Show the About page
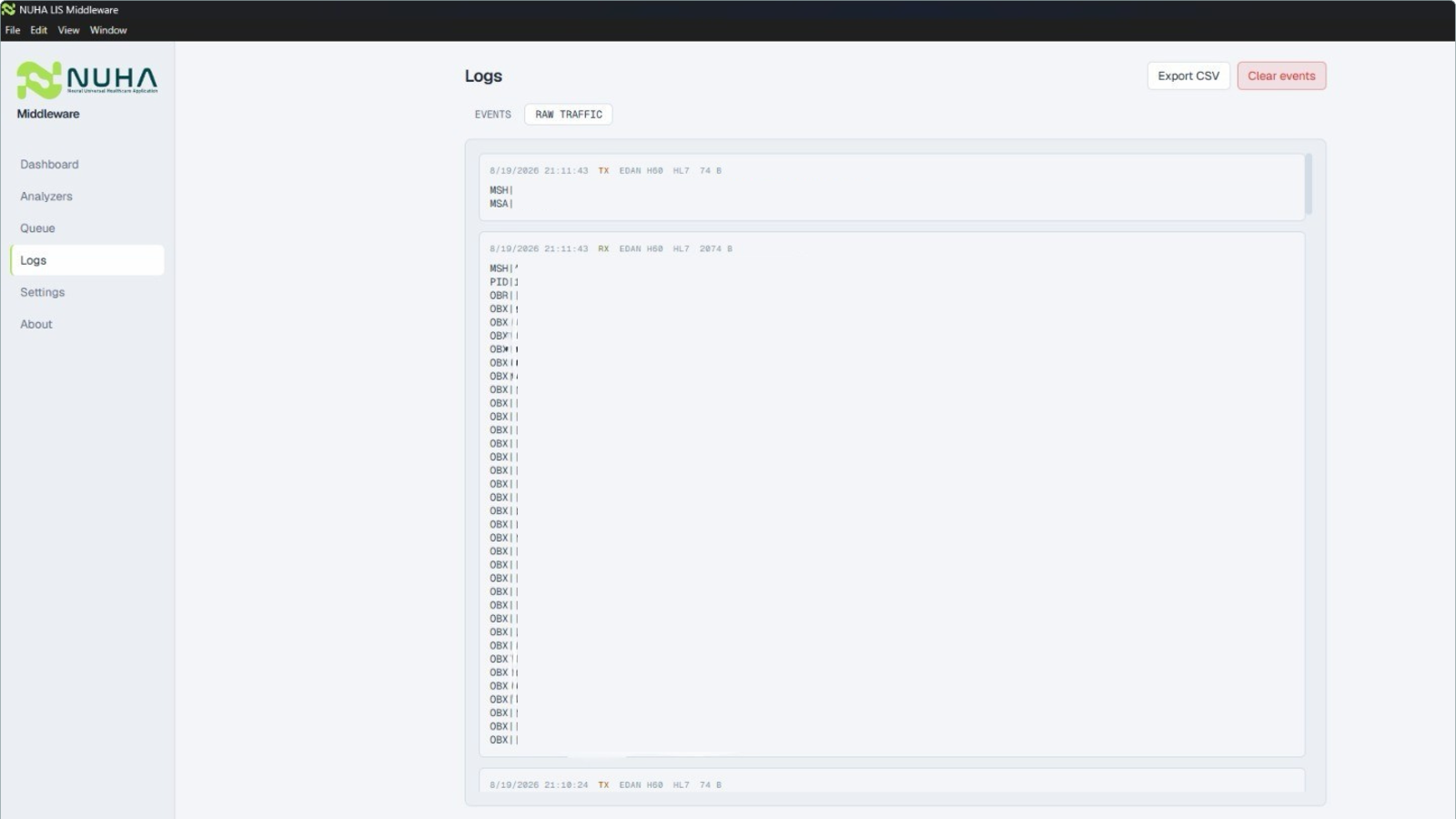The image size is (1456, 819). click(x=87, y=324)
